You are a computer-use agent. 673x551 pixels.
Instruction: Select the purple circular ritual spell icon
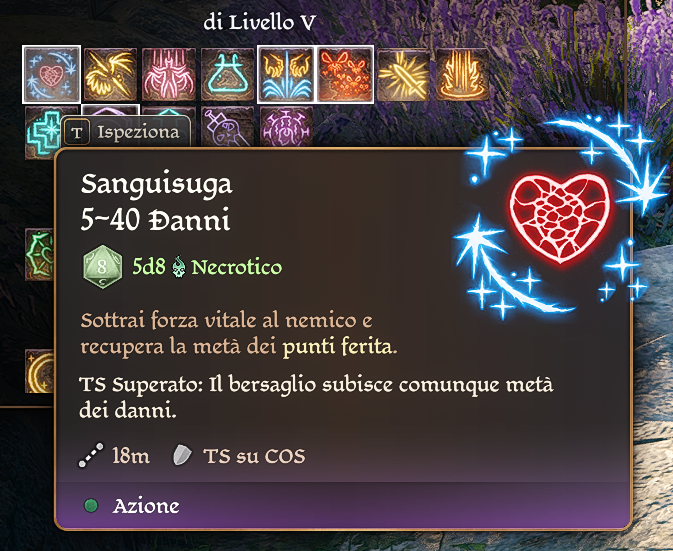[x=286, y=127]
